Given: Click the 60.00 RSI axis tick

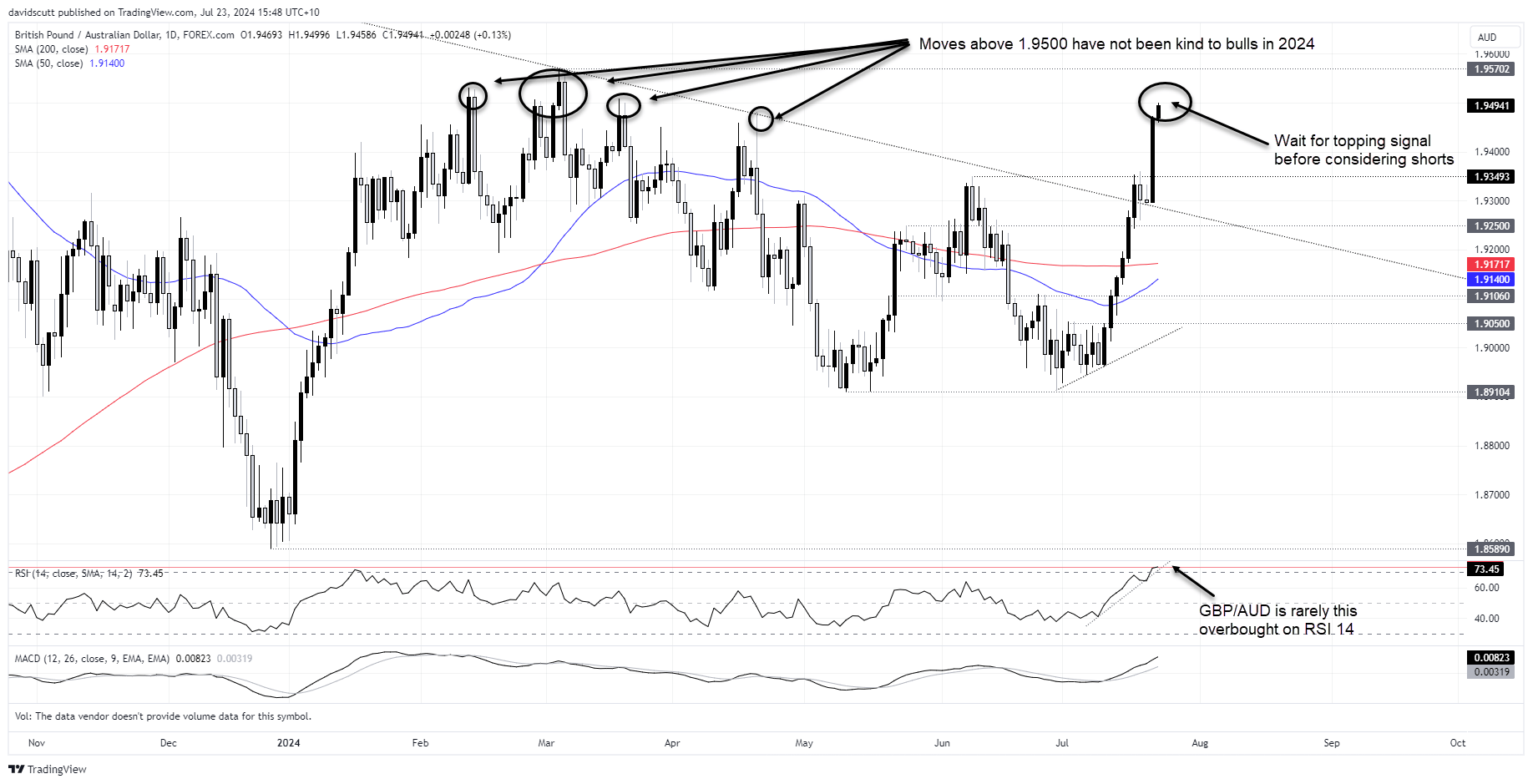Looking at the screenshot, I should tap(1487, 588).
